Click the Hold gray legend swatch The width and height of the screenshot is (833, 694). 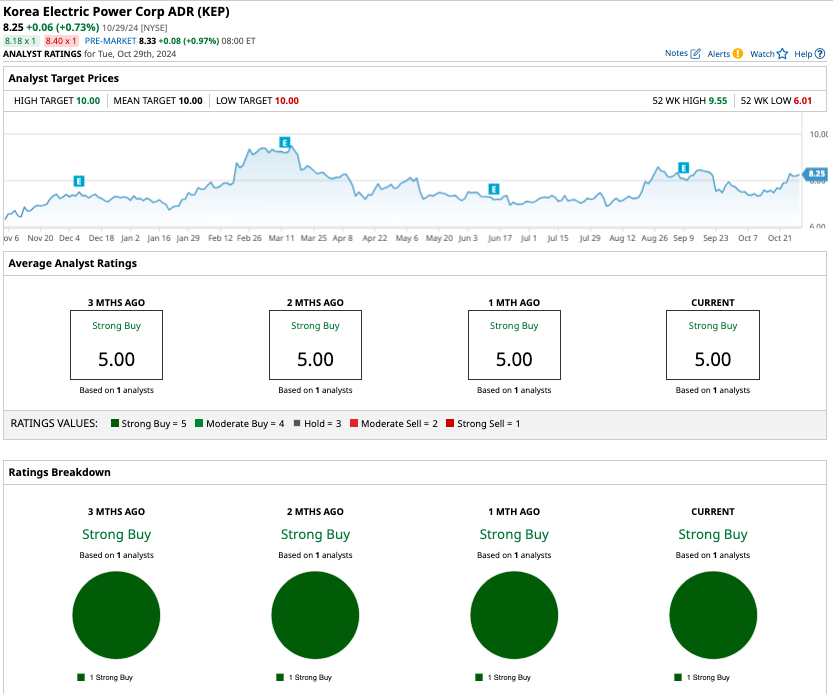tap(297, 423)
